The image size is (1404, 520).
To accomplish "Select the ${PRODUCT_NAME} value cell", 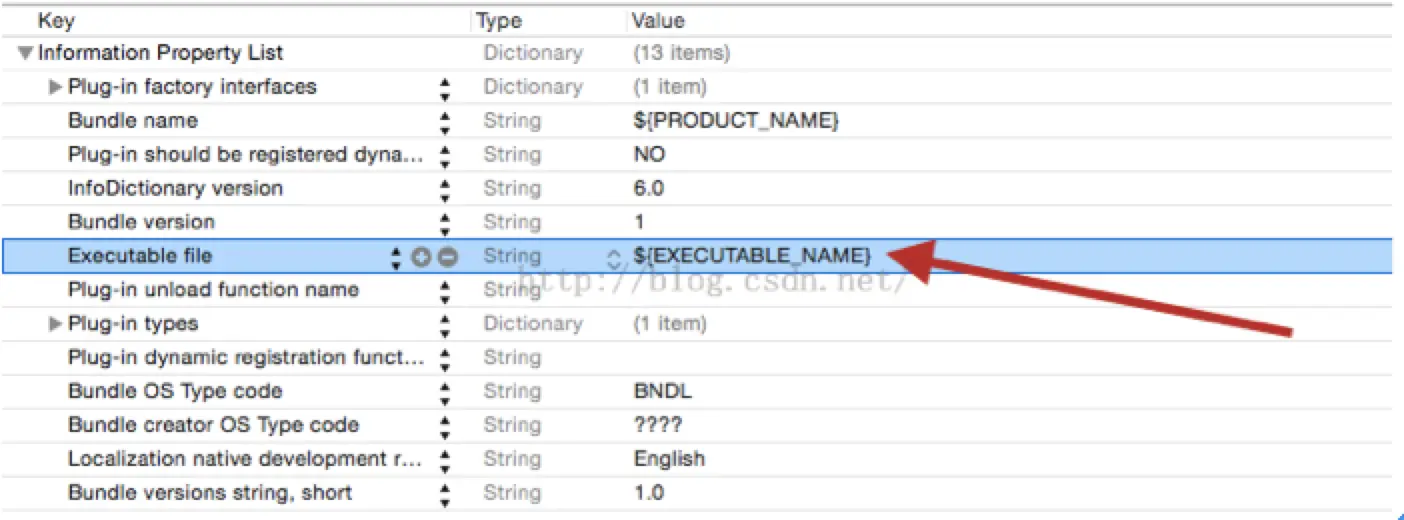I will coord(736,121).
